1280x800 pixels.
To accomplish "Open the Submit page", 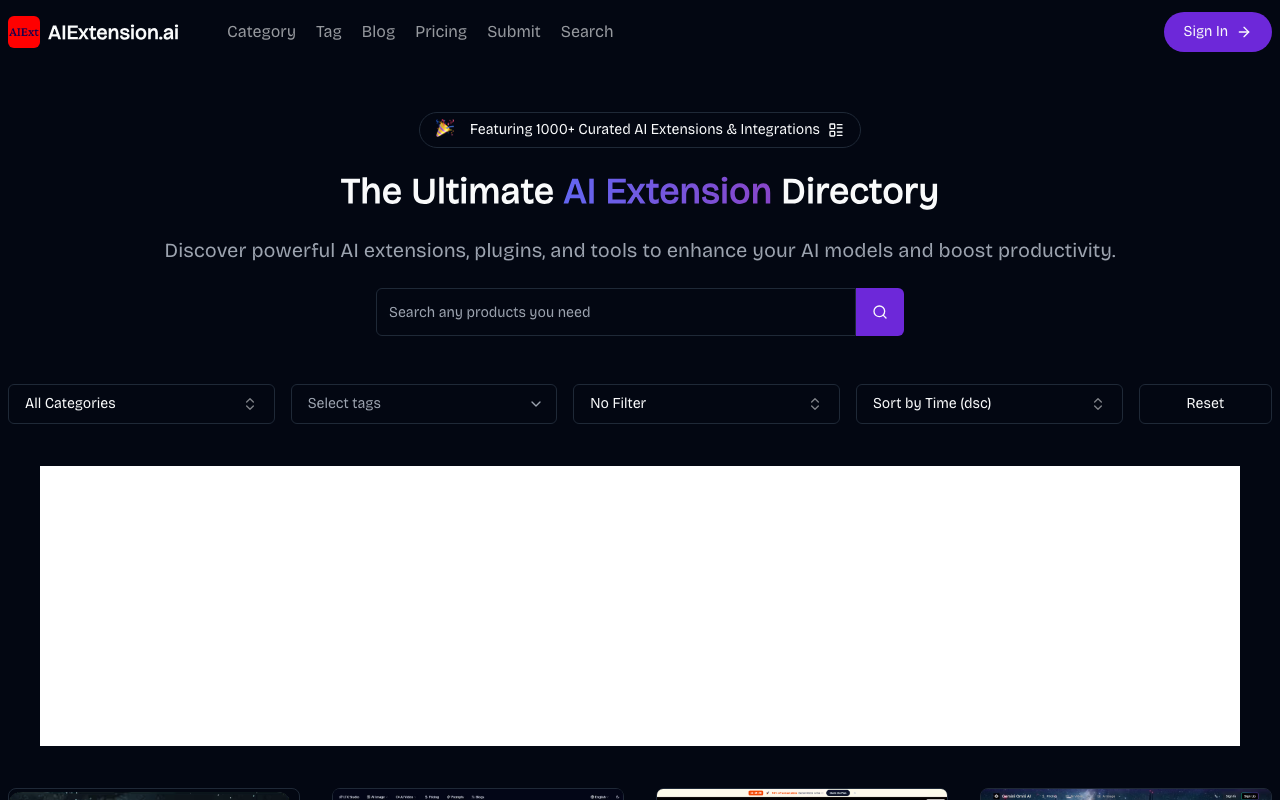I will click(x=514, y=32).
